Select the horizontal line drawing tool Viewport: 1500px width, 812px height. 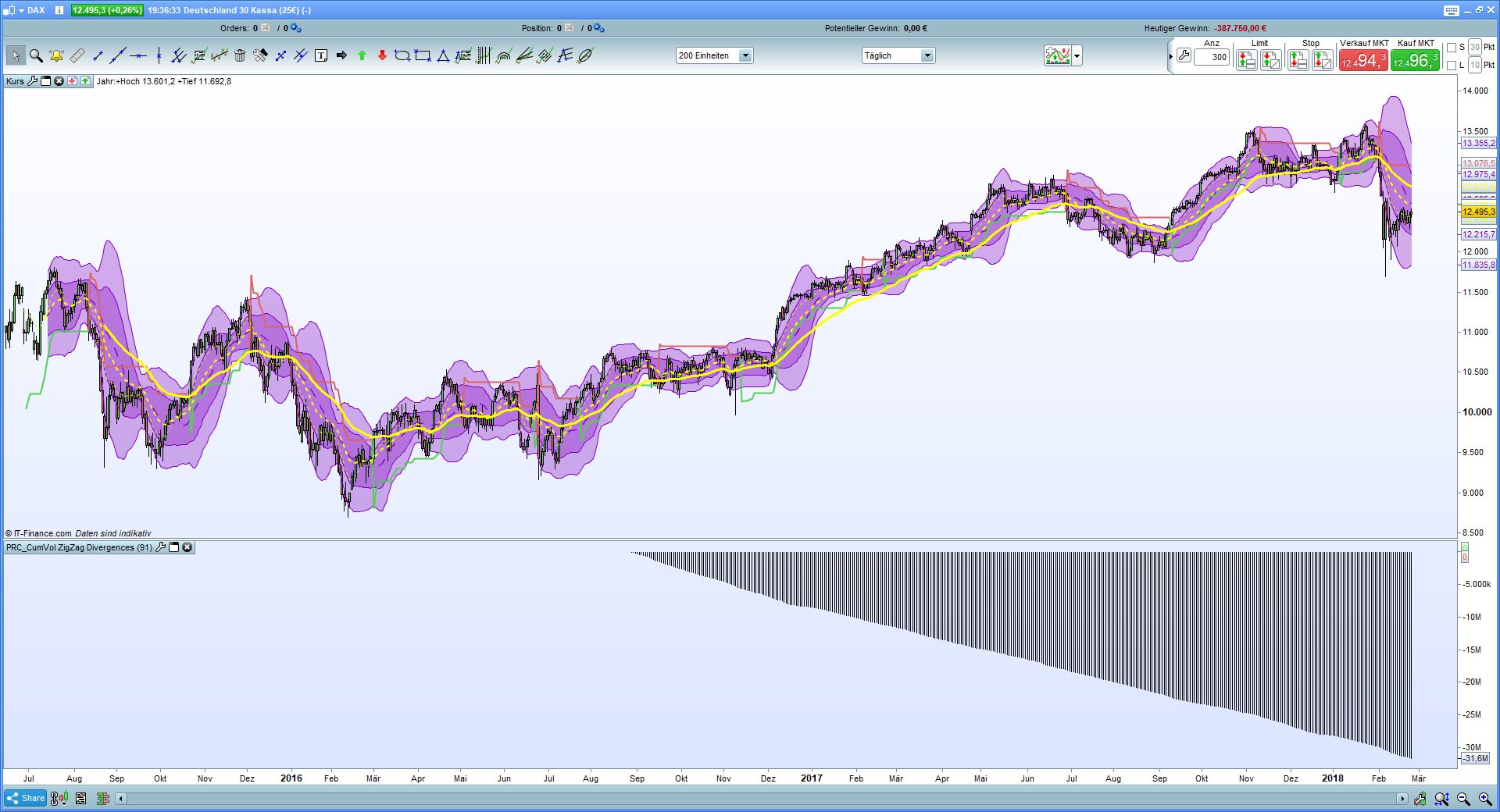[x=138, y=55]
